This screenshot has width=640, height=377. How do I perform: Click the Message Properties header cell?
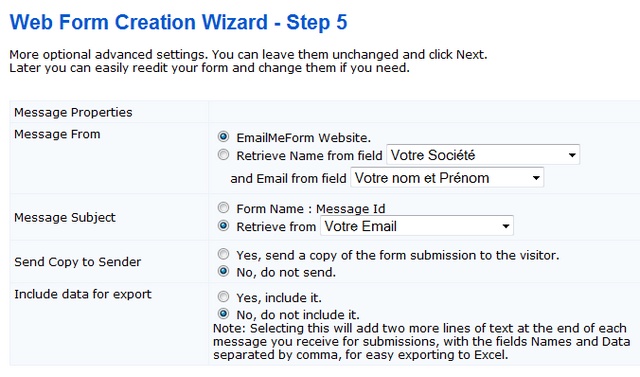[x=73, y=112]
